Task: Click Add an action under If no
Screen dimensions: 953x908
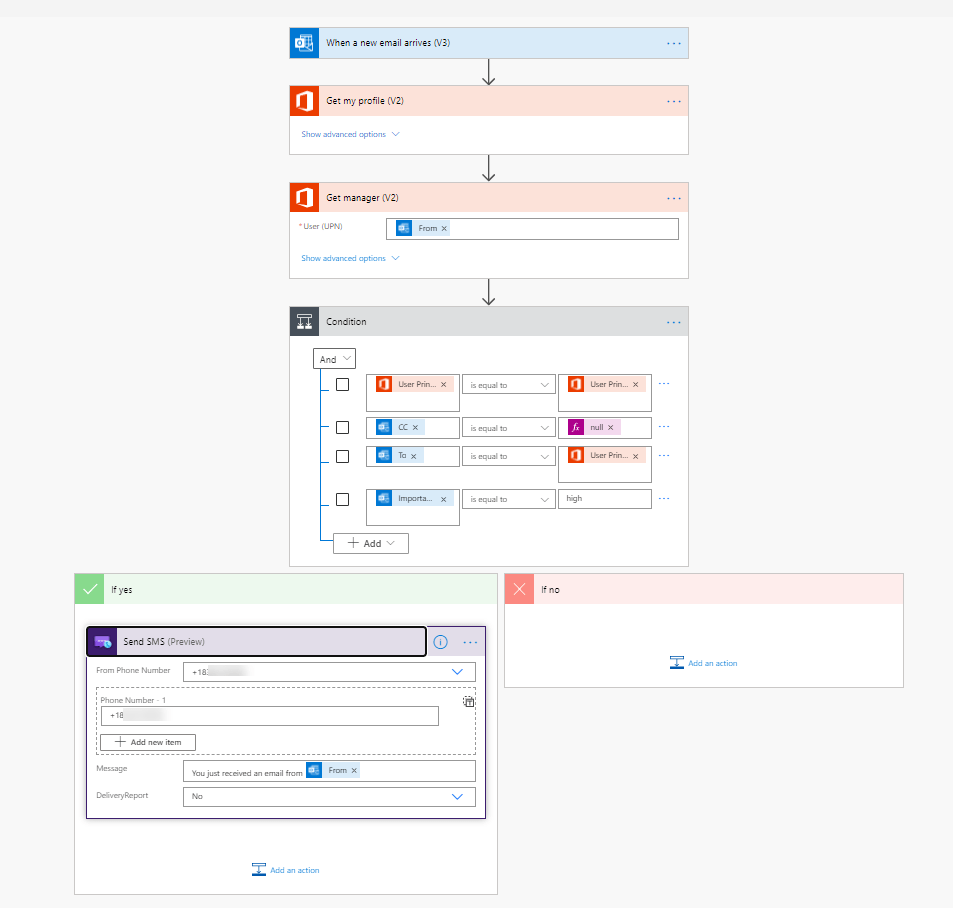Action: (x=704, y=663)
